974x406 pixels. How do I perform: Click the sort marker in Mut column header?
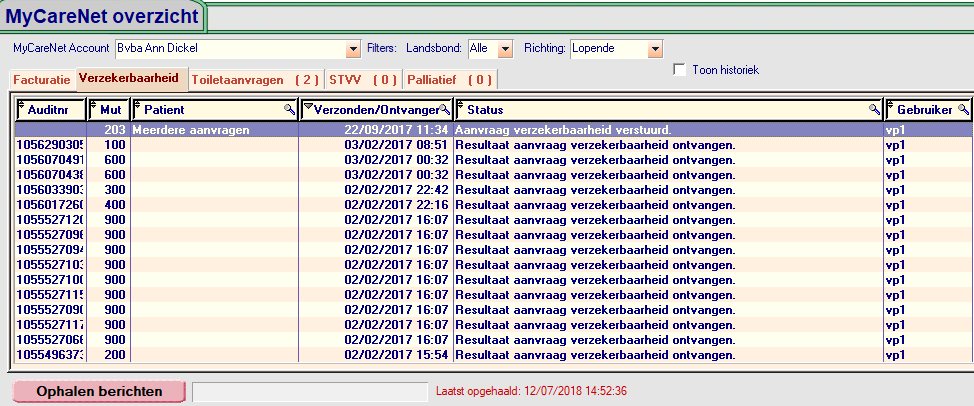click(94, 106)
